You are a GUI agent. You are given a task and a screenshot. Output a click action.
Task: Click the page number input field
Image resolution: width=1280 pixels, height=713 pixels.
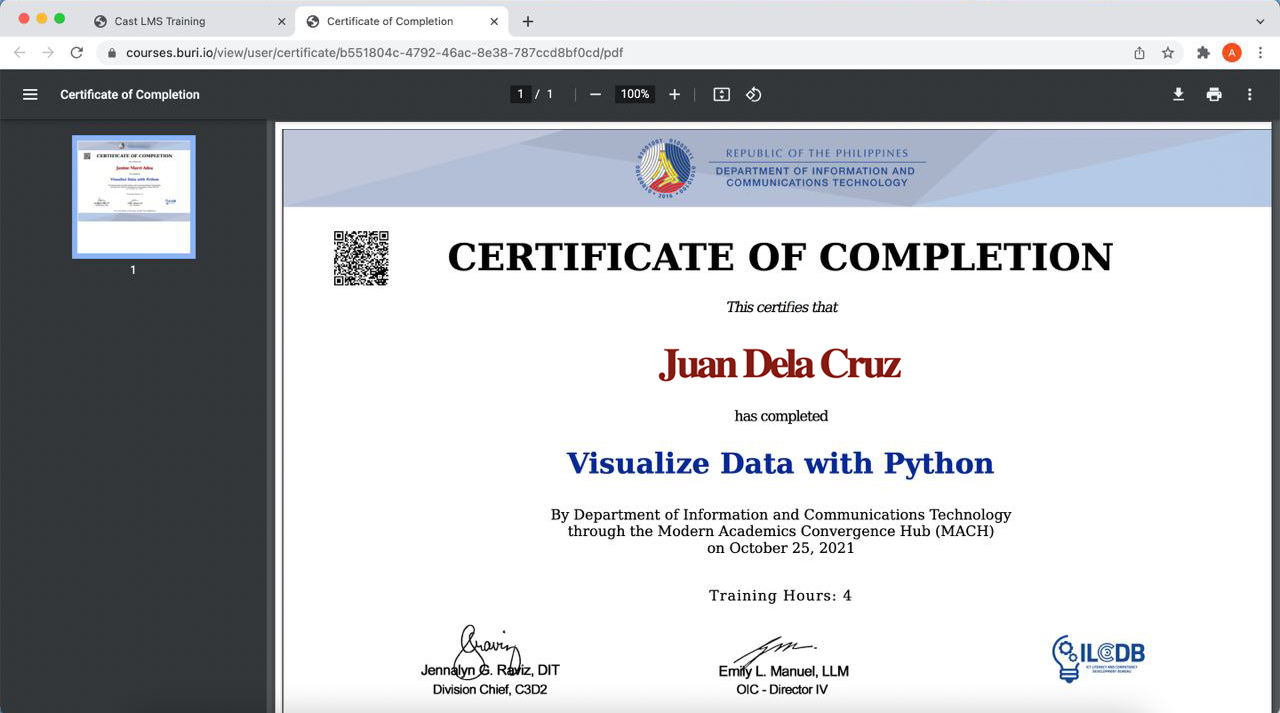pos(520,94)
